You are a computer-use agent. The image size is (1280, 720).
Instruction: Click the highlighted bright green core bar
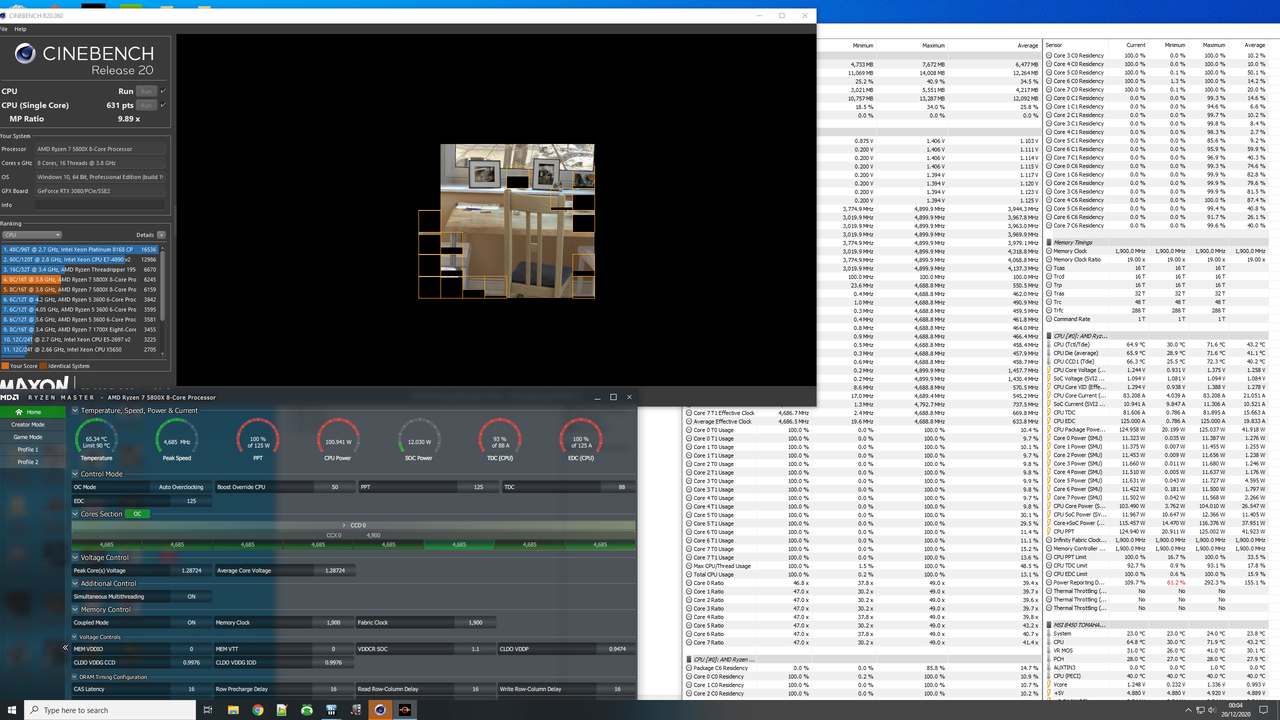[459, 545]
